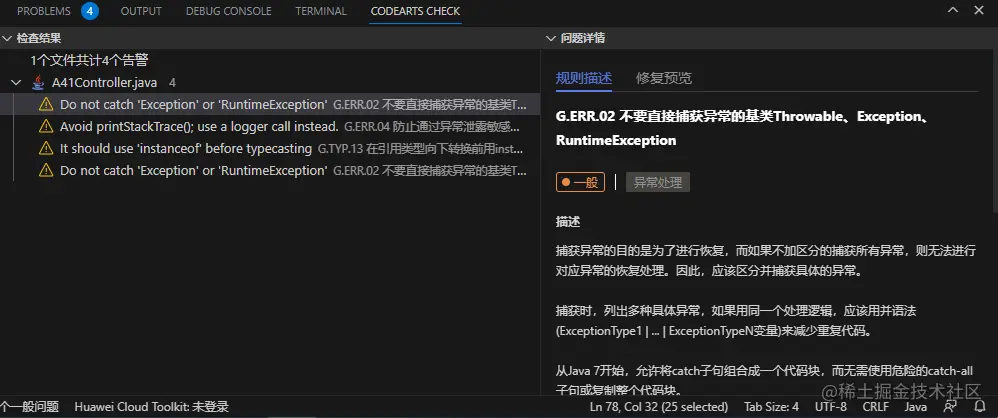
Task: Close the bottom panel with X icon
Action: (979, 10)
